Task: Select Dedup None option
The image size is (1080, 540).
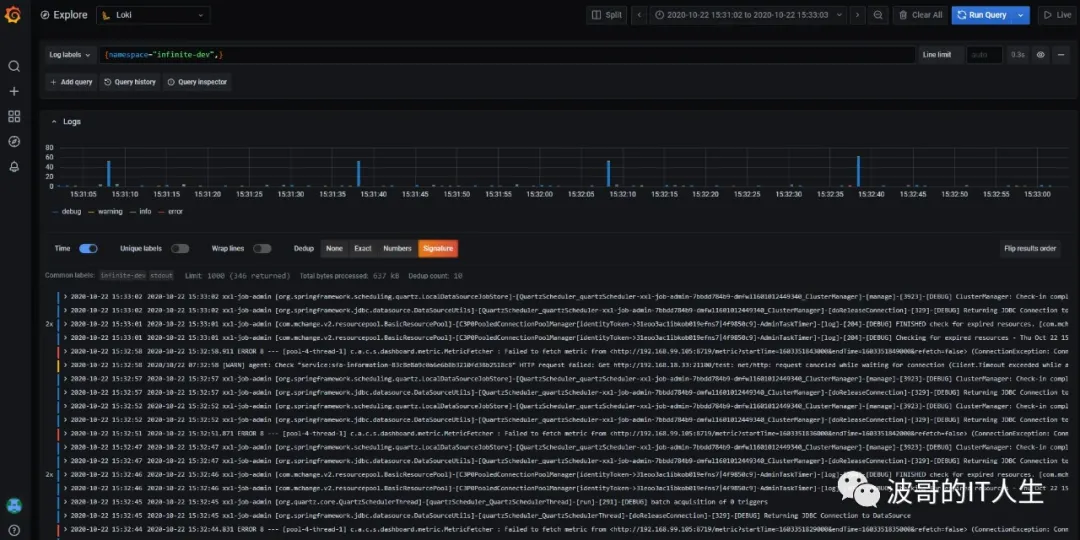Action: pos(334,249)
